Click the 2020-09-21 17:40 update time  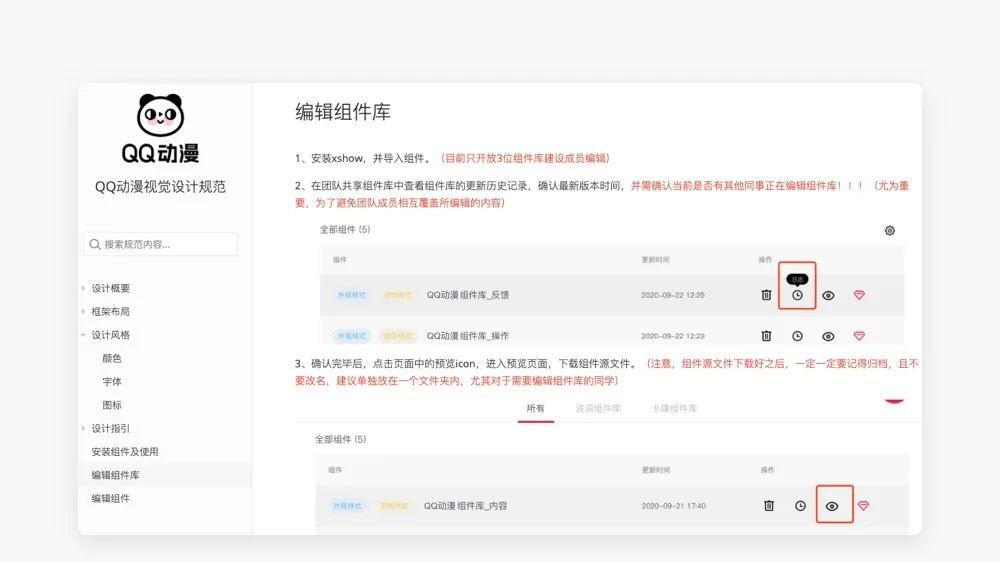[x=673, y=505]
